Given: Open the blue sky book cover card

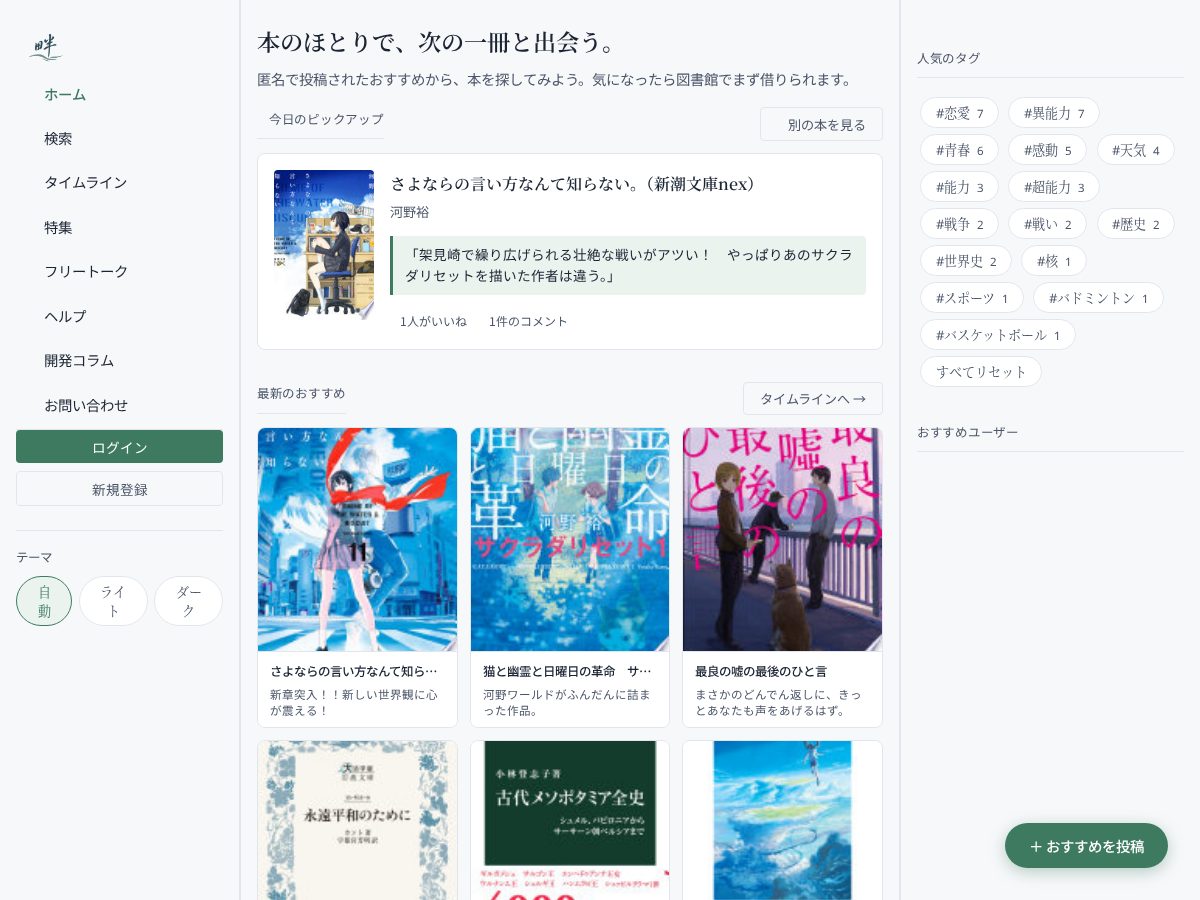Looking at the screenshot, I should (782, 820).
